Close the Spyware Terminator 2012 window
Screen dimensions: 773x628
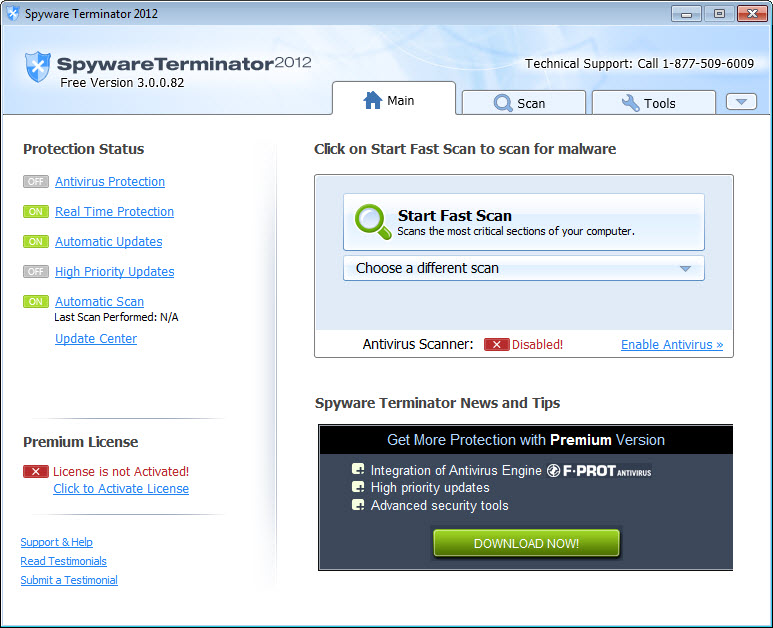752,14
